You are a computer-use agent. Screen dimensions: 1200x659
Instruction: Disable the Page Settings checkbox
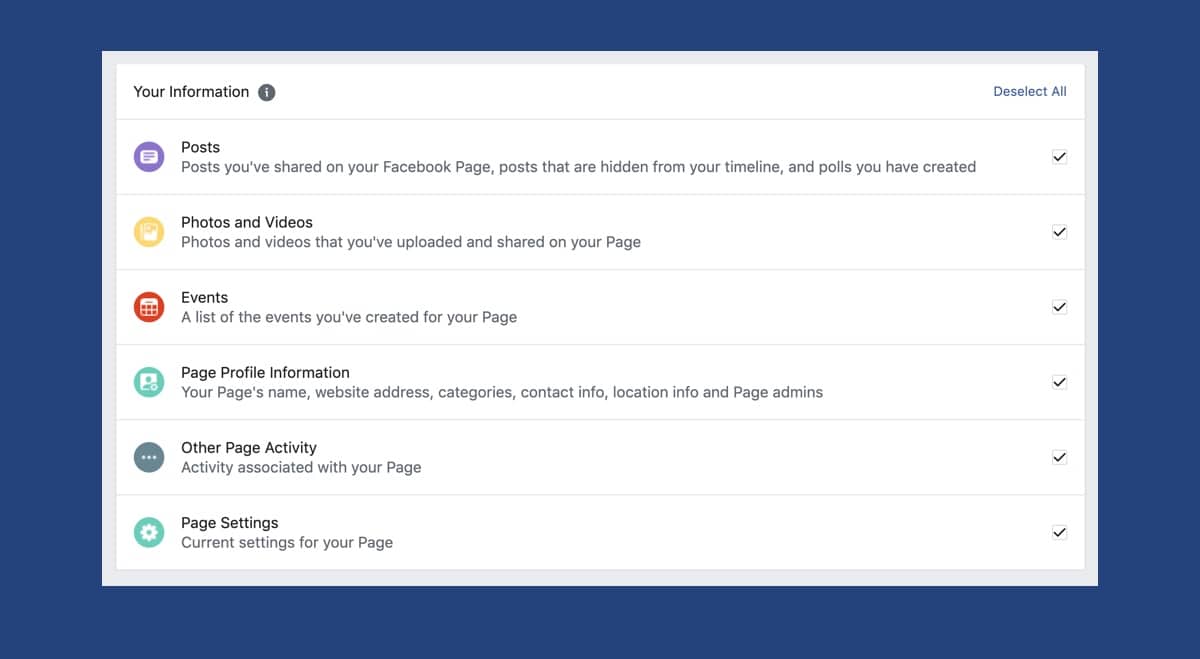pyautogui.click(x=1059, y=532)
